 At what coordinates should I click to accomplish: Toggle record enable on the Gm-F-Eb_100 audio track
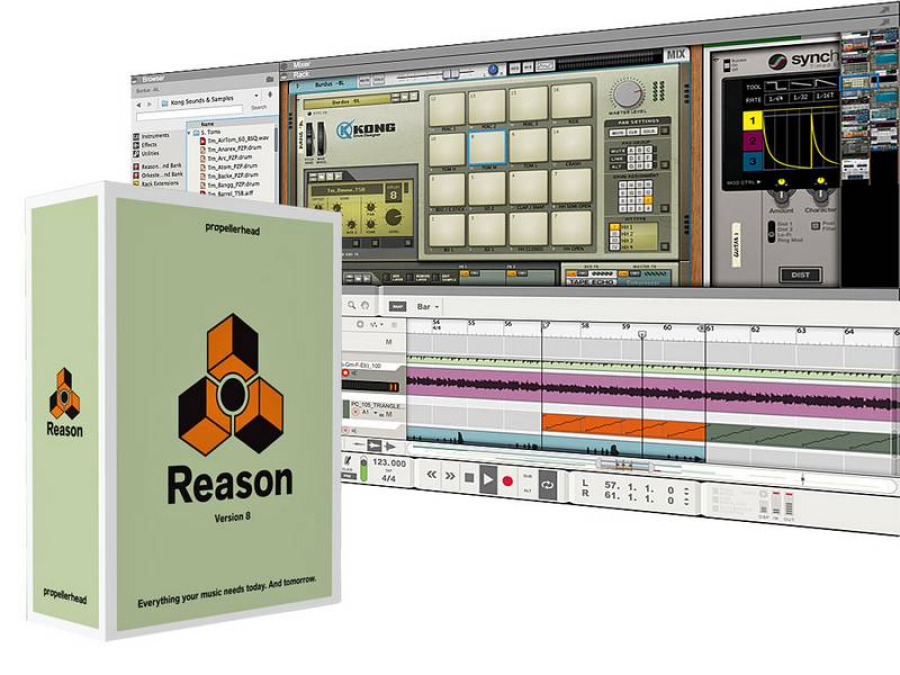tap(346, 373)
